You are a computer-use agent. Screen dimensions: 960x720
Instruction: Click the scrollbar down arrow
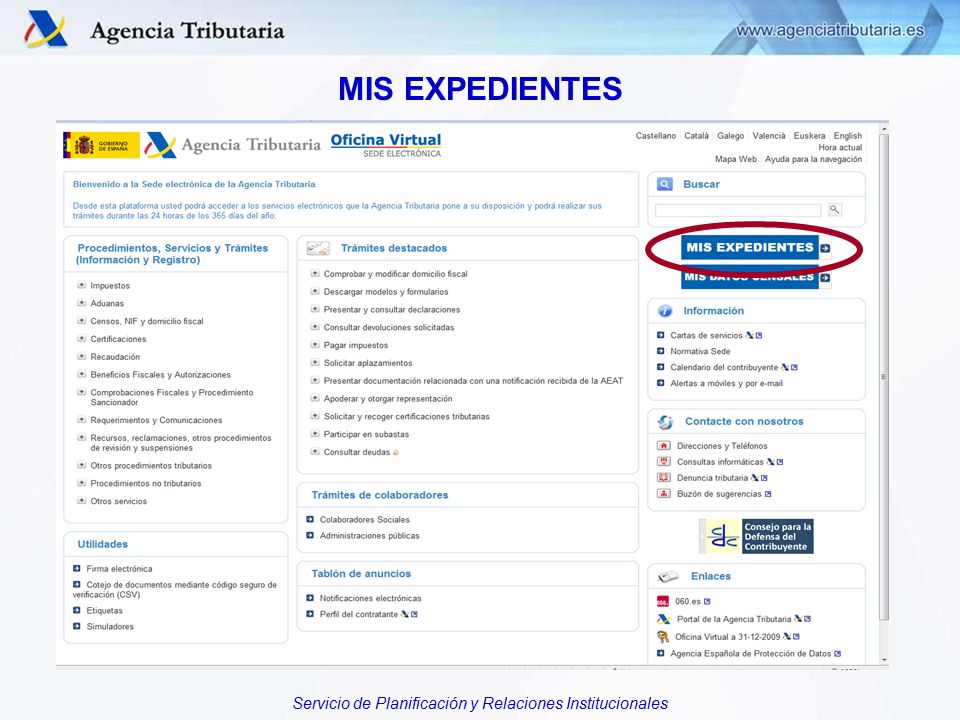point(884,660)
